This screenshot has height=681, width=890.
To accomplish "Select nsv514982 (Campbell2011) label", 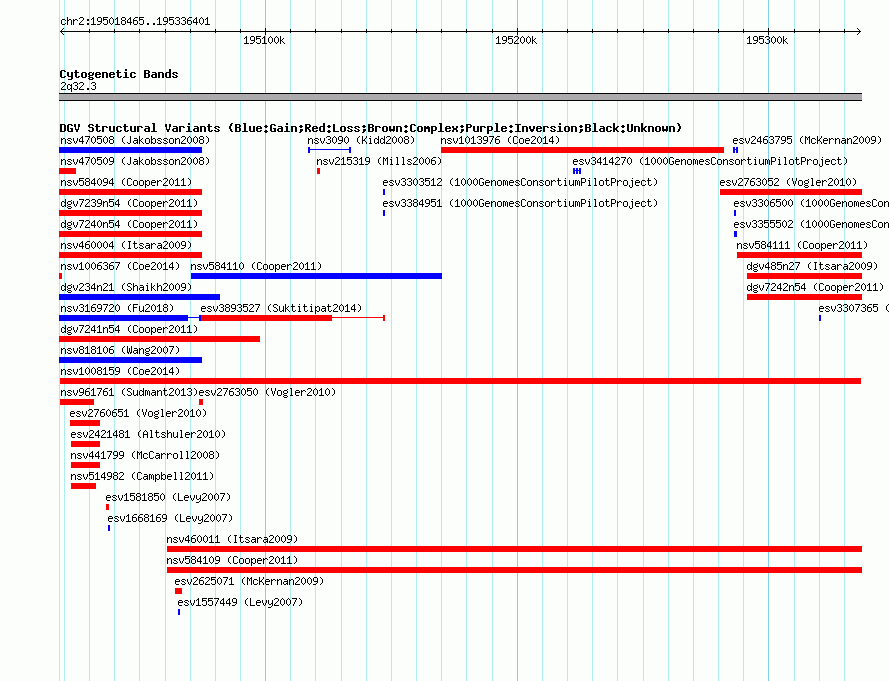I will point(142,476).
